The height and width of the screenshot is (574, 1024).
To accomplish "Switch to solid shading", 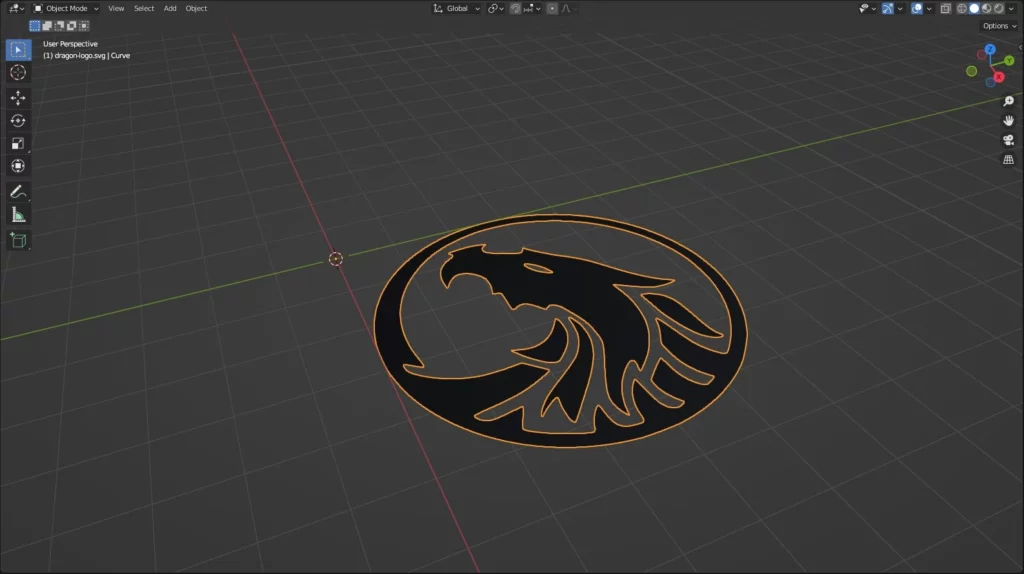I will click(974, 8).
